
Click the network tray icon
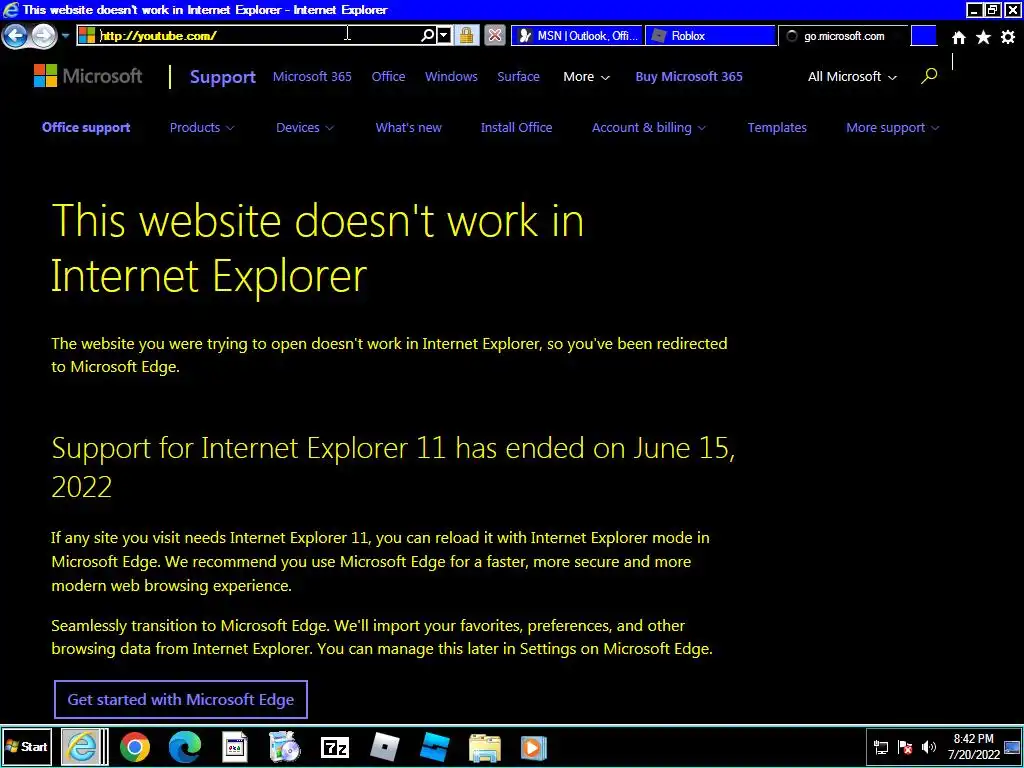click(881, 748)
